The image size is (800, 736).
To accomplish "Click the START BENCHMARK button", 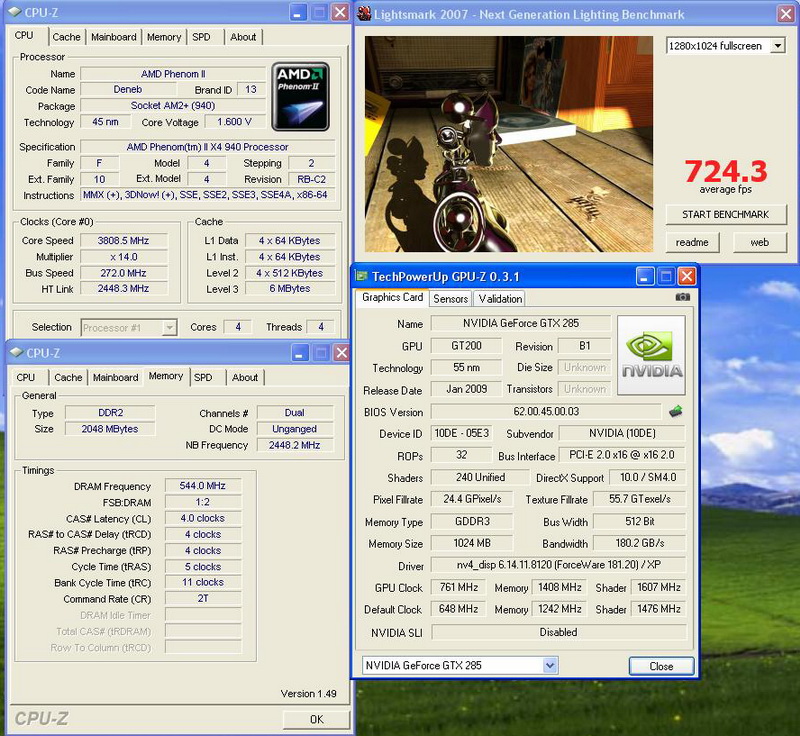I will [x=726, y=215].
